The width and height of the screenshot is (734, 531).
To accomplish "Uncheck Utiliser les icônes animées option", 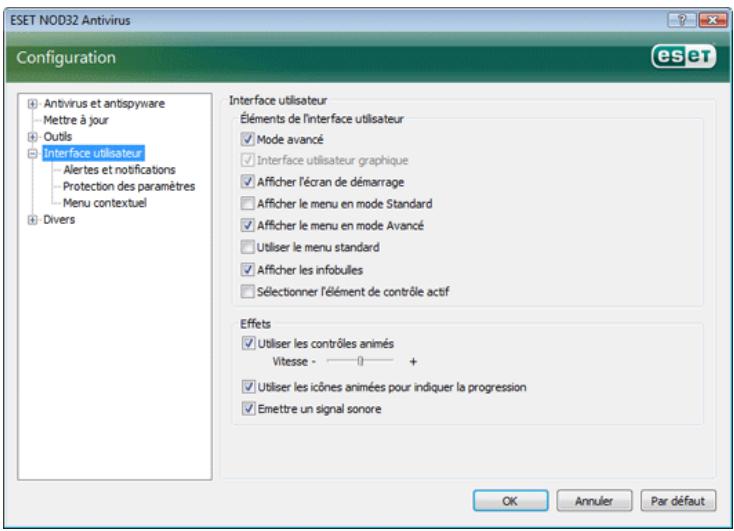I will pos(248,387).
